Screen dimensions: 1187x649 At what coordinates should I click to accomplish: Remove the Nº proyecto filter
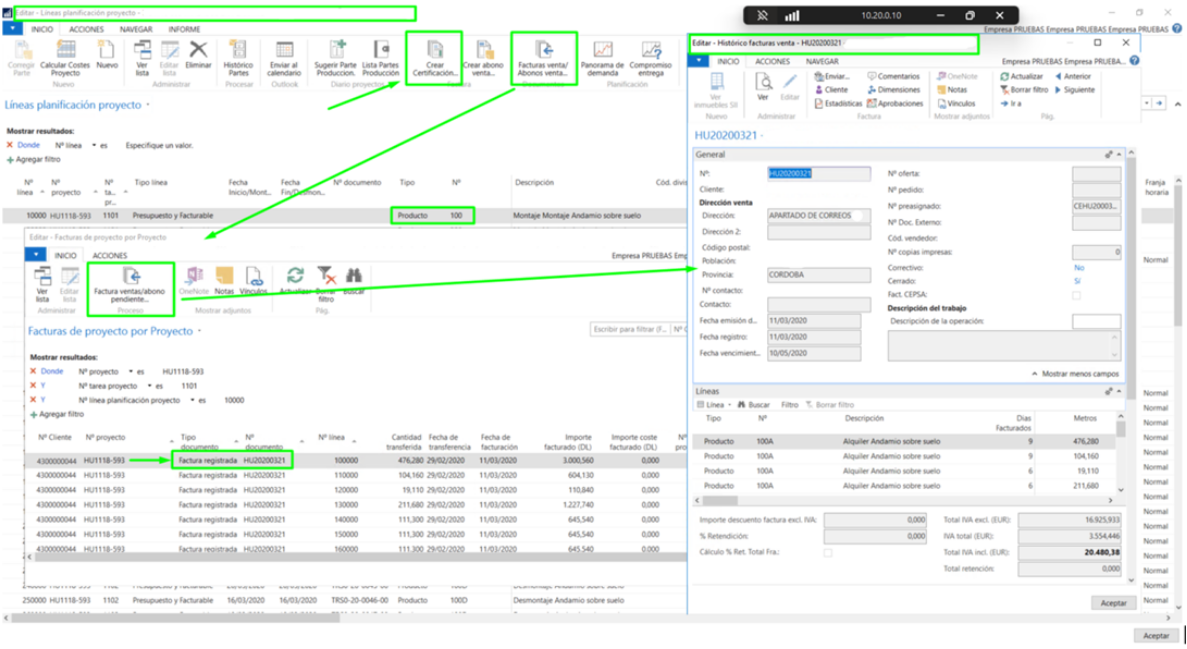(x=33, y=371)
